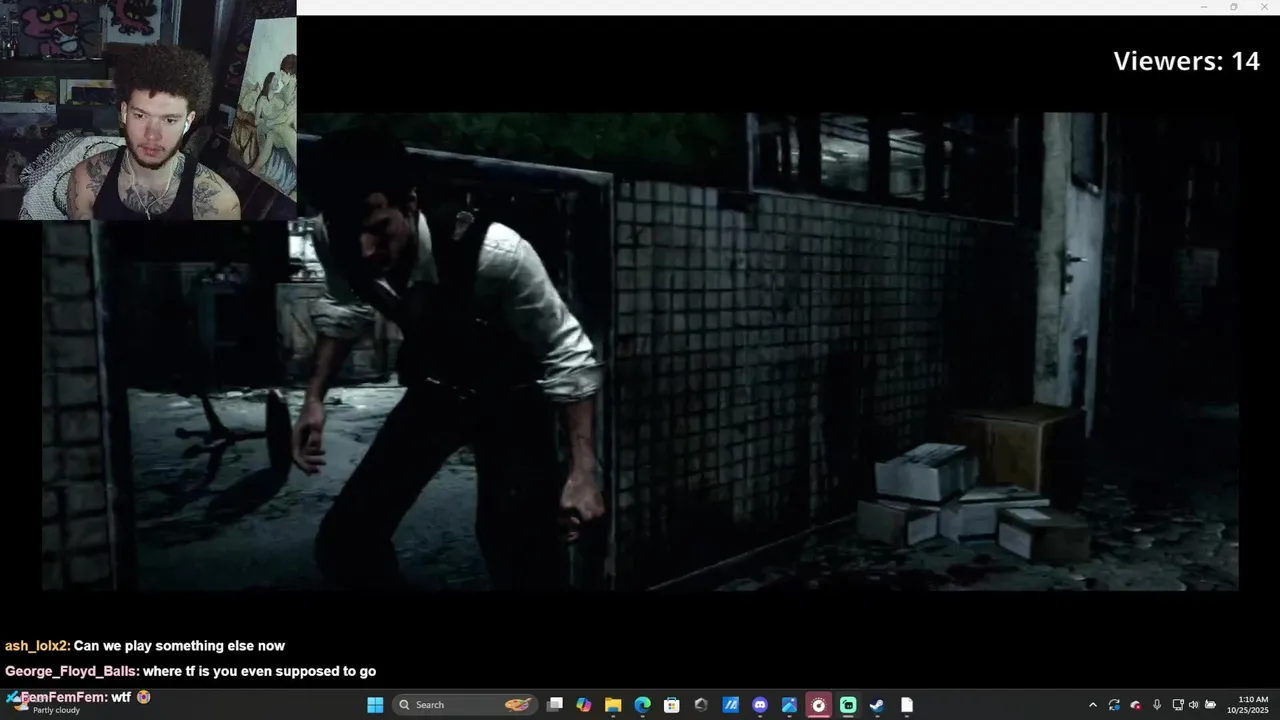Click the sync status tray icon
Image resolution: width=1280 pixels, height=720 pixels.
pos(1114,705)
